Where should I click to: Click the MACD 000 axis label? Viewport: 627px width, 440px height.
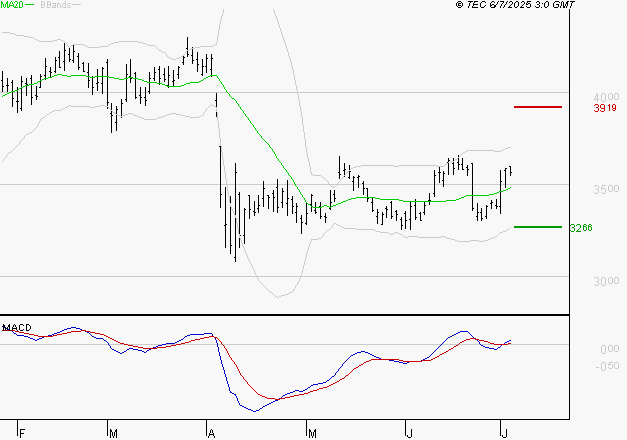point(610,349)
